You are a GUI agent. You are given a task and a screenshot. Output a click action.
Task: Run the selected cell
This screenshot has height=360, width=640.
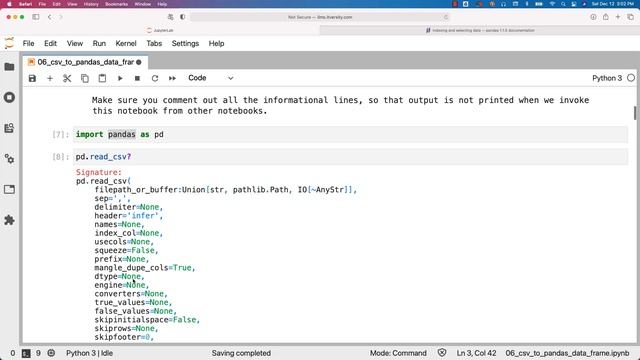120,78
